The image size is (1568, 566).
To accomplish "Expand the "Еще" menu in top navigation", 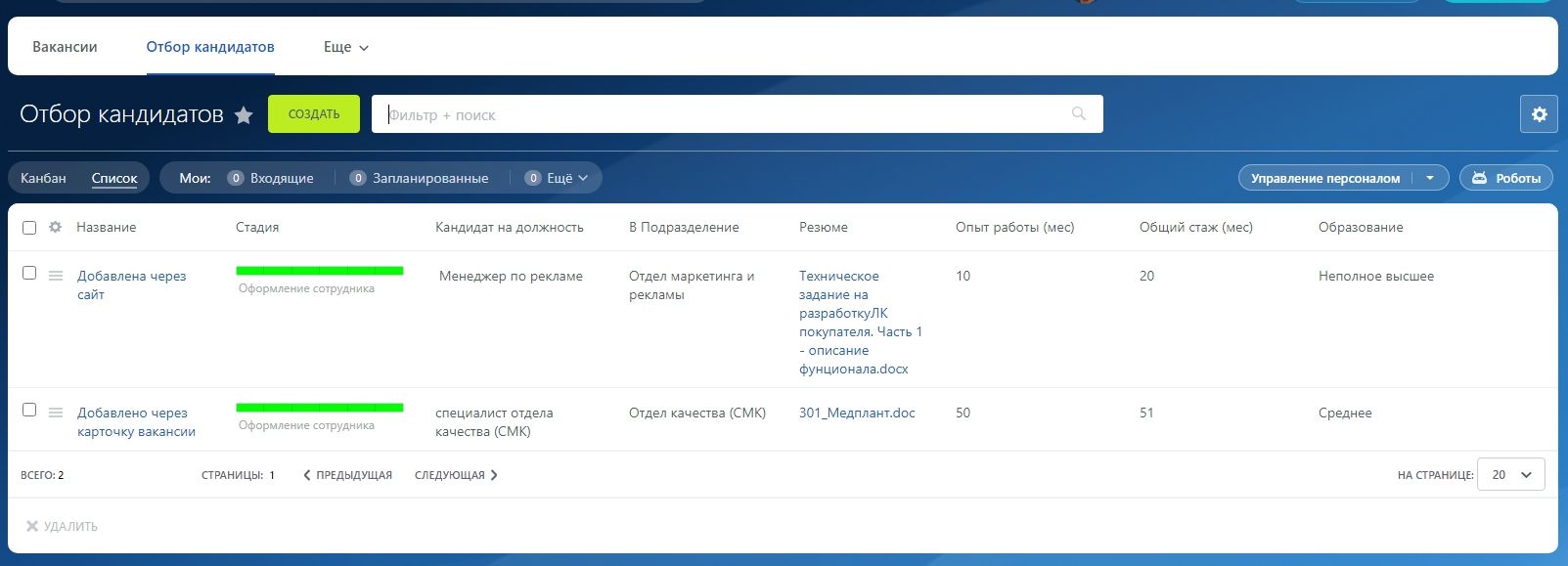I will pos(346,47).
